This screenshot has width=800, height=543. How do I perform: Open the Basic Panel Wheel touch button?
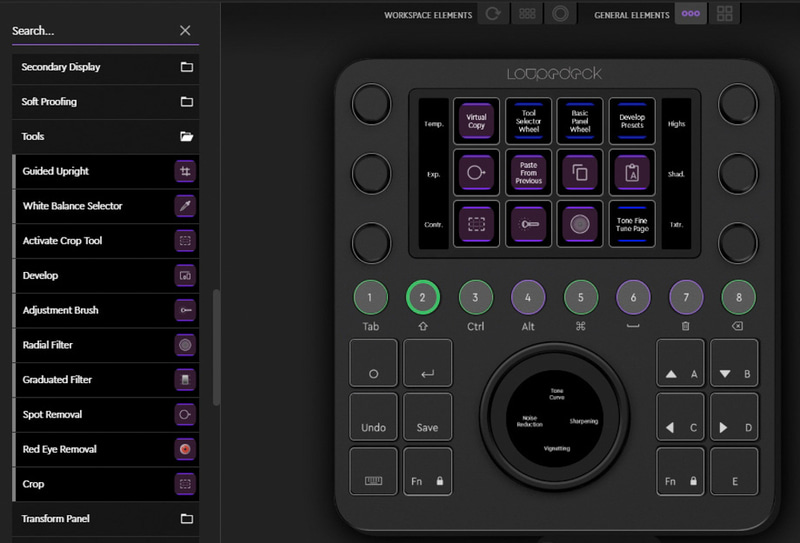(x=580, y=121)
